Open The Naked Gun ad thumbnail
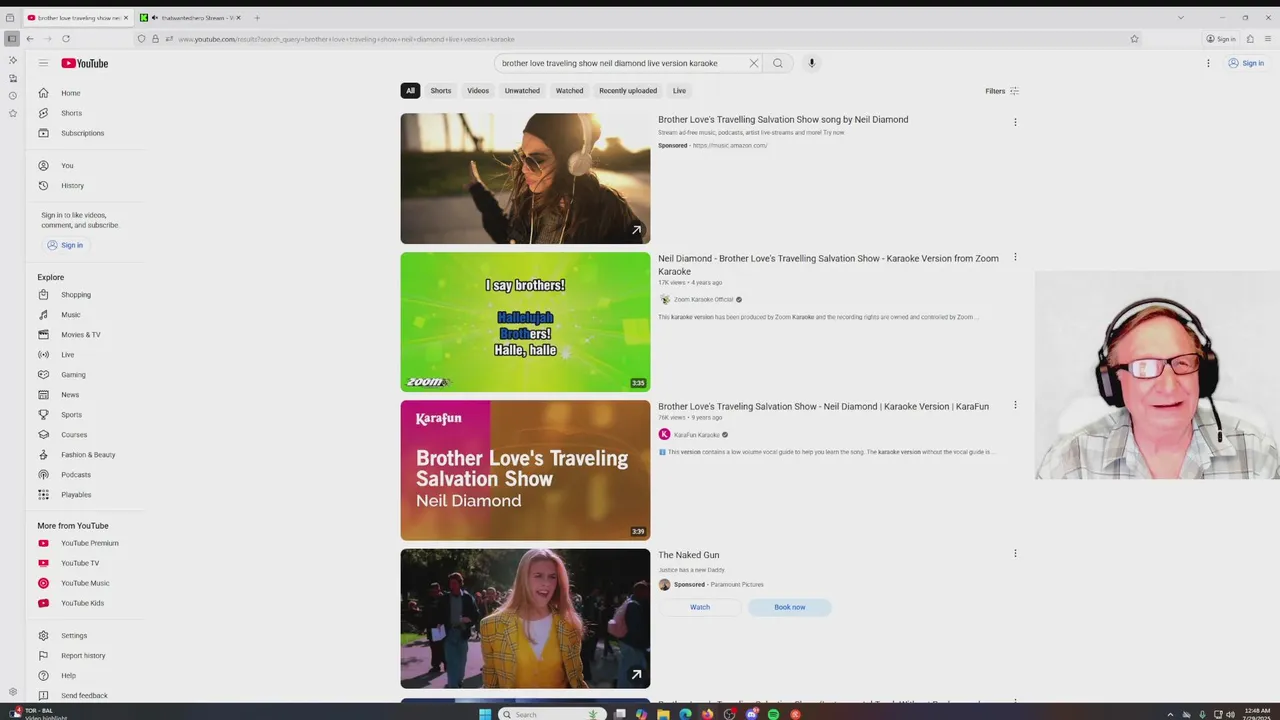 (525, 618)
